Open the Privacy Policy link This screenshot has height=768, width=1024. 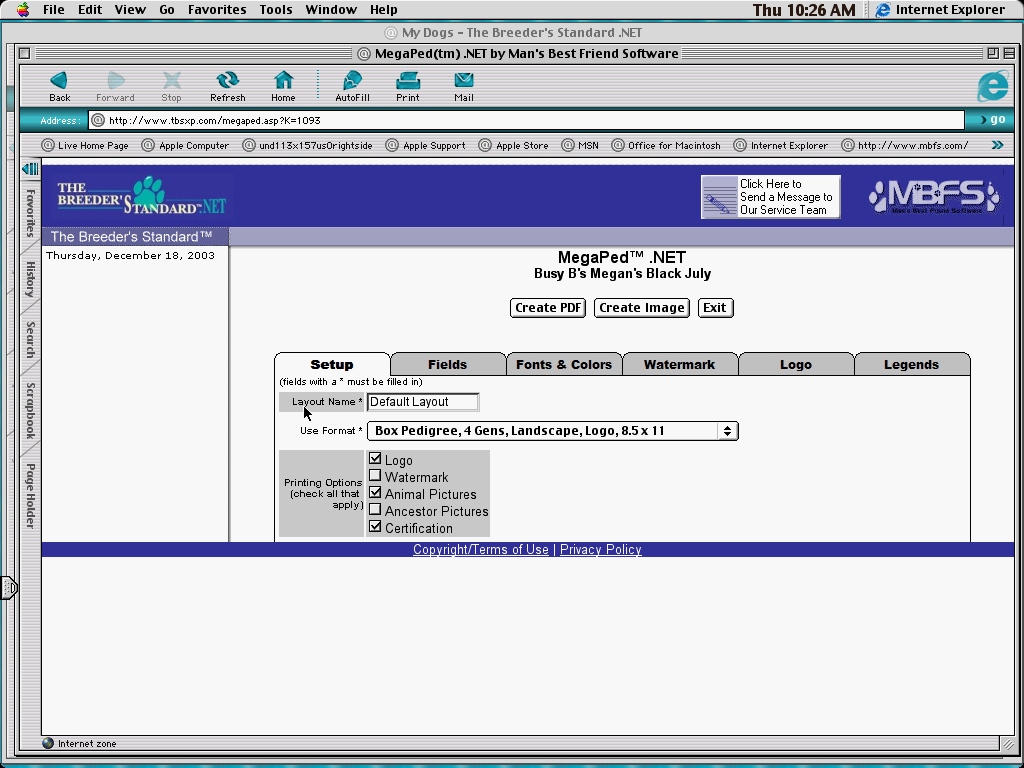(x=600, y=550)
